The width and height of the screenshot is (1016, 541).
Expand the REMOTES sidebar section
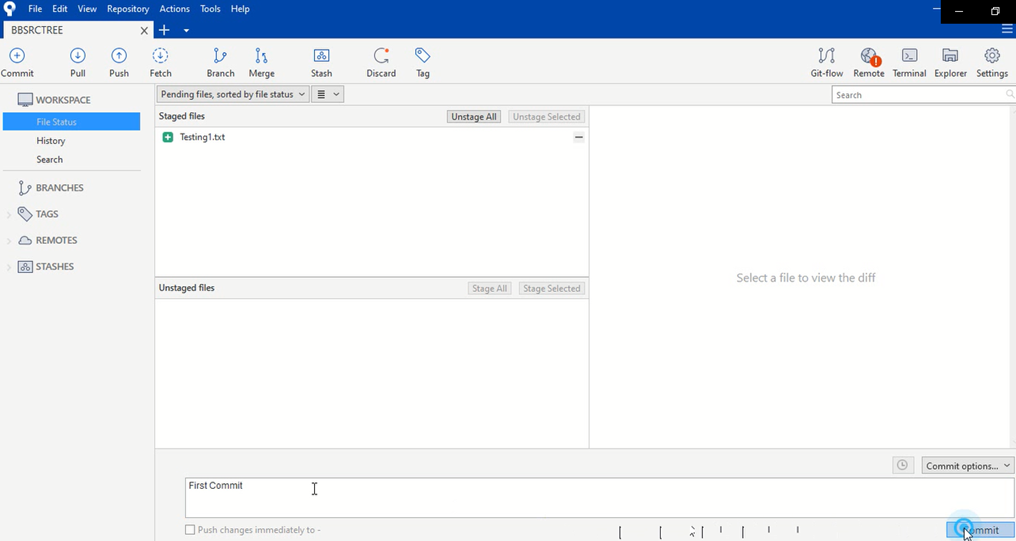pyautogui.click(x=10, y=241)
